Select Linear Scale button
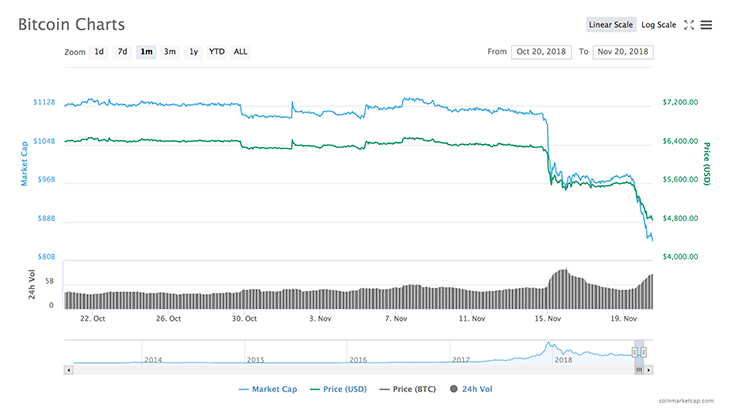 (611, 25)
